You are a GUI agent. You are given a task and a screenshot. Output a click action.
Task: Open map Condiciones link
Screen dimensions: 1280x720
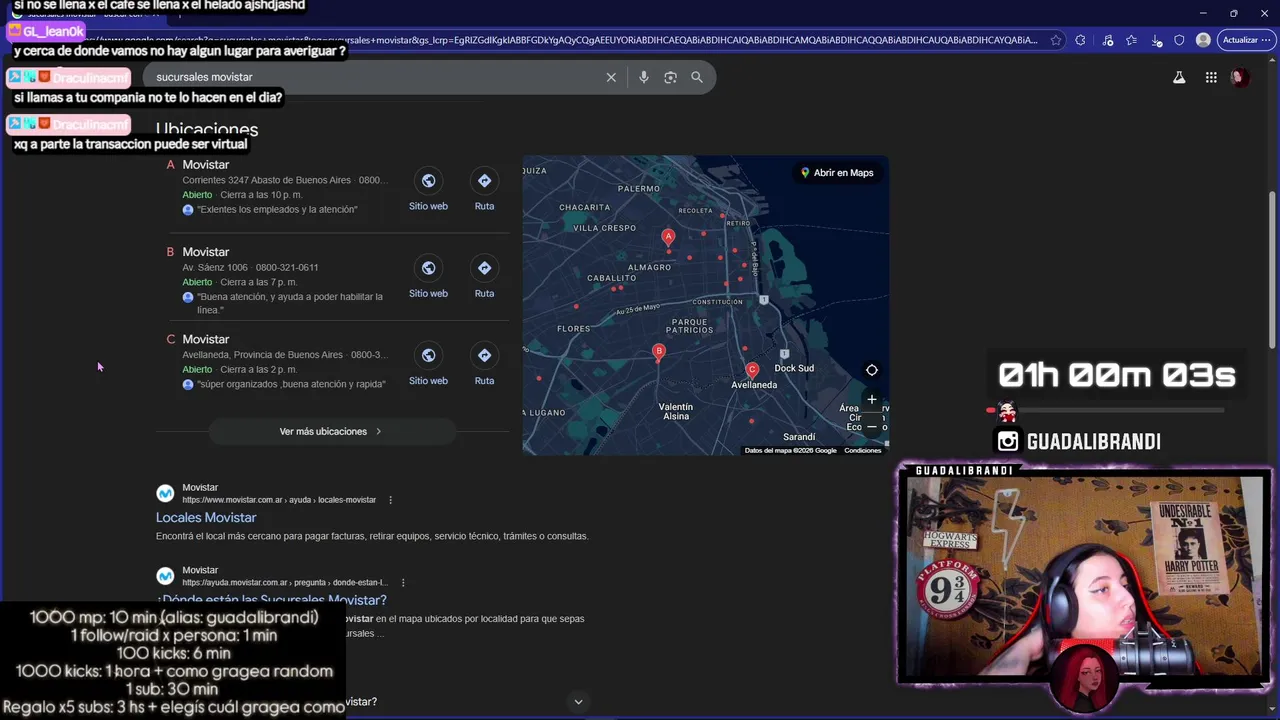pyautogui.click(x=862, y=451)
